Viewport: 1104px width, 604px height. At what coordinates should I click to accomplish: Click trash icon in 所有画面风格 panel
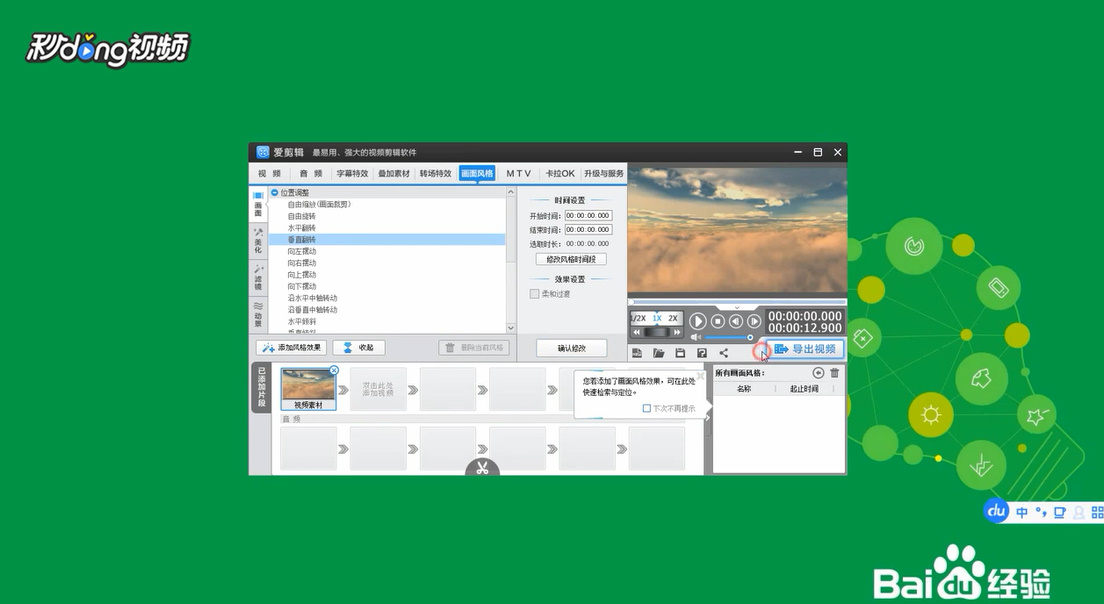point(834,372)
